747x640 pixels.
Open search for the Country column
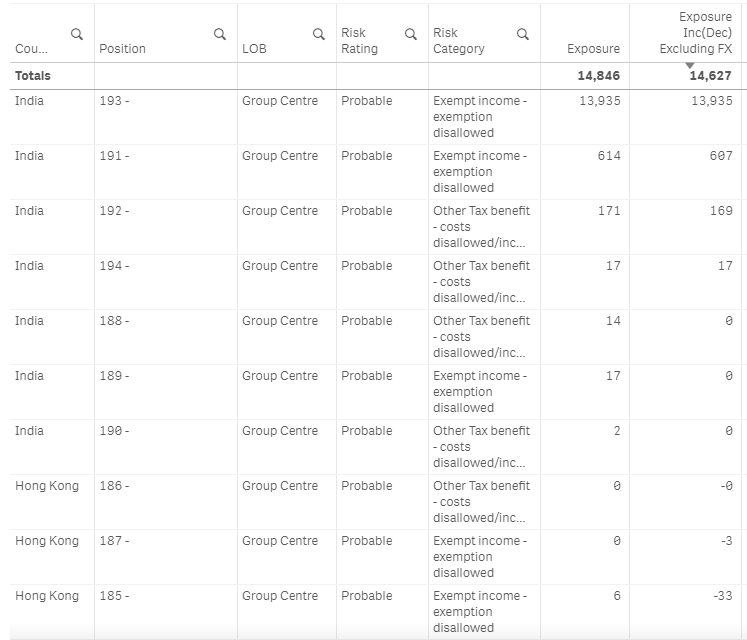point(77,34)
